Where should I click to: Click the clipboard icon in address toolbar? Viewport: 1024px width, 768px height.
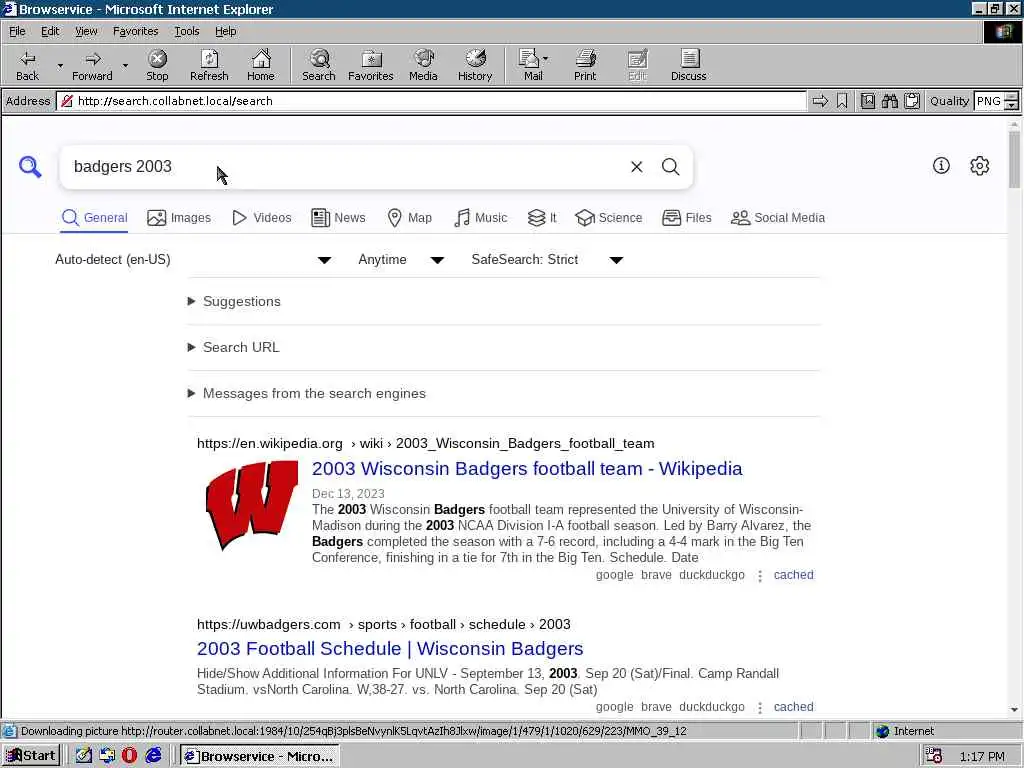912,101
